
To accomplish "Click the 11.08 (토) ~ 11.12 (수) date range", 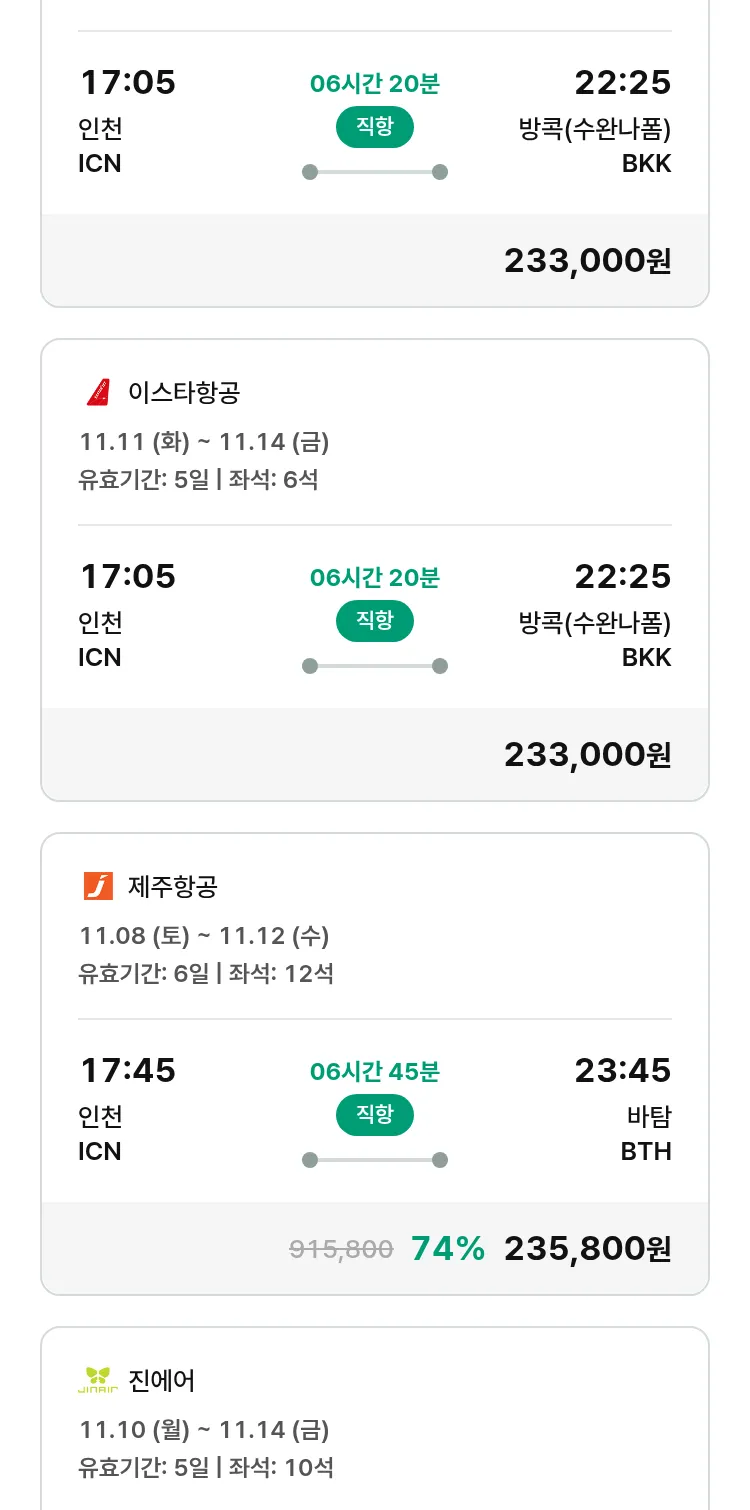I will coord(204,936).
